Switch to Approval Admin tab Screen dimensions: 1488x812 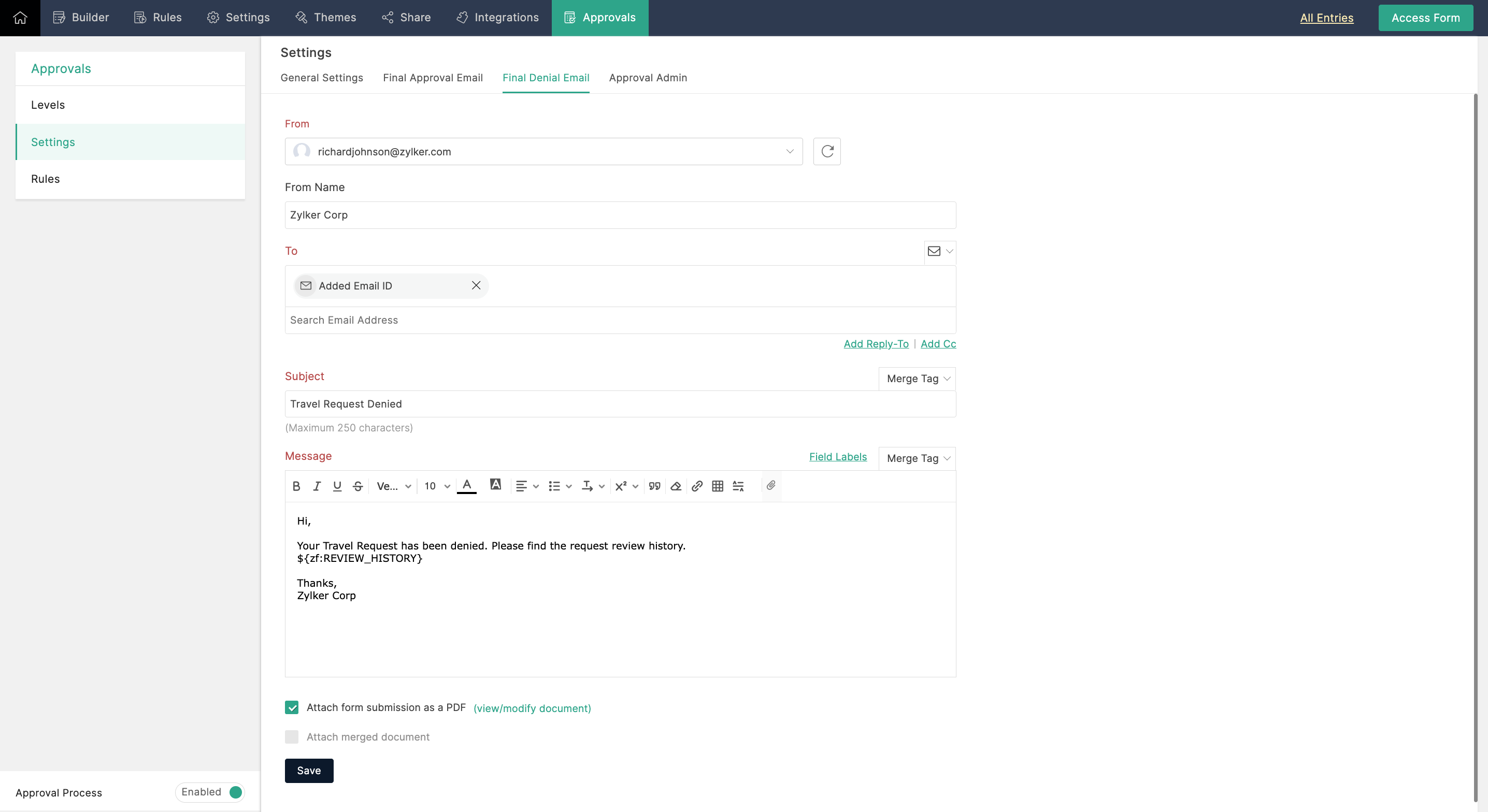coord(648,77)
